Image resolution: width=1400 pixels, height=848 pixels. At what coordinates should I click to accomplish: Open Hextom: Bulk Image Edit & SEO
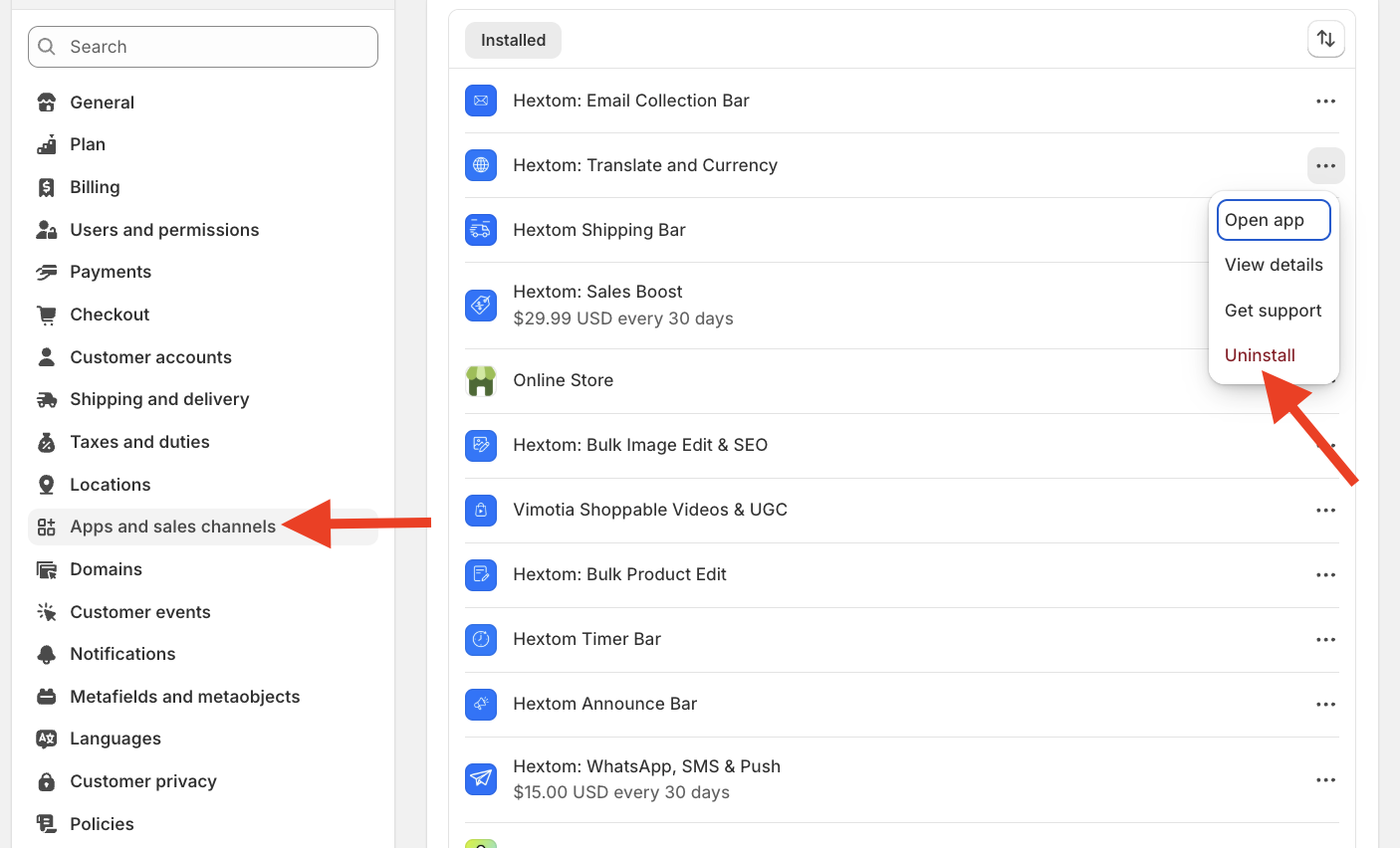click(640, 445)
